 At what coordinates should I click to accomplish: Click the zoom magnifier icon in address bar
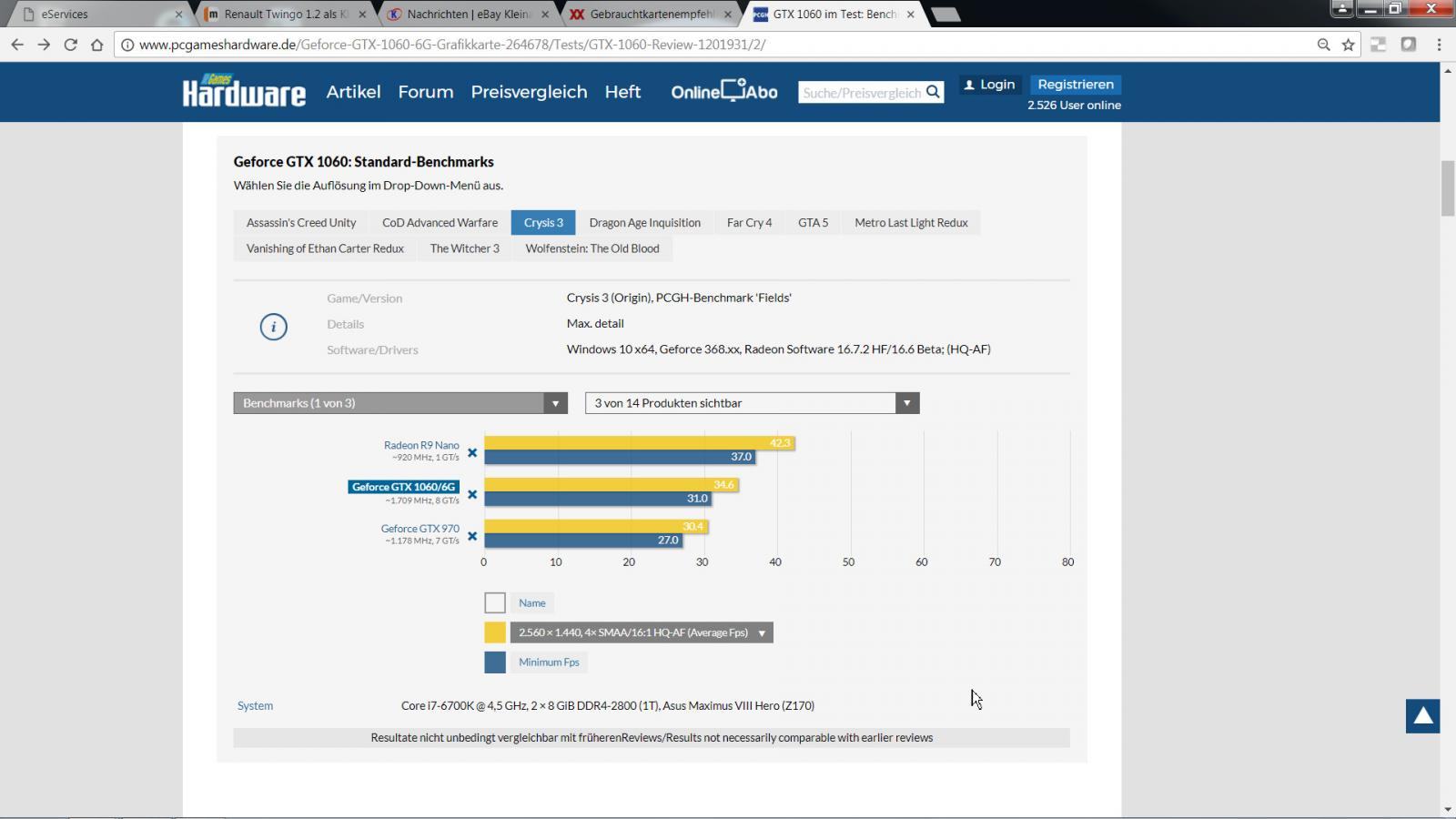1324,45
